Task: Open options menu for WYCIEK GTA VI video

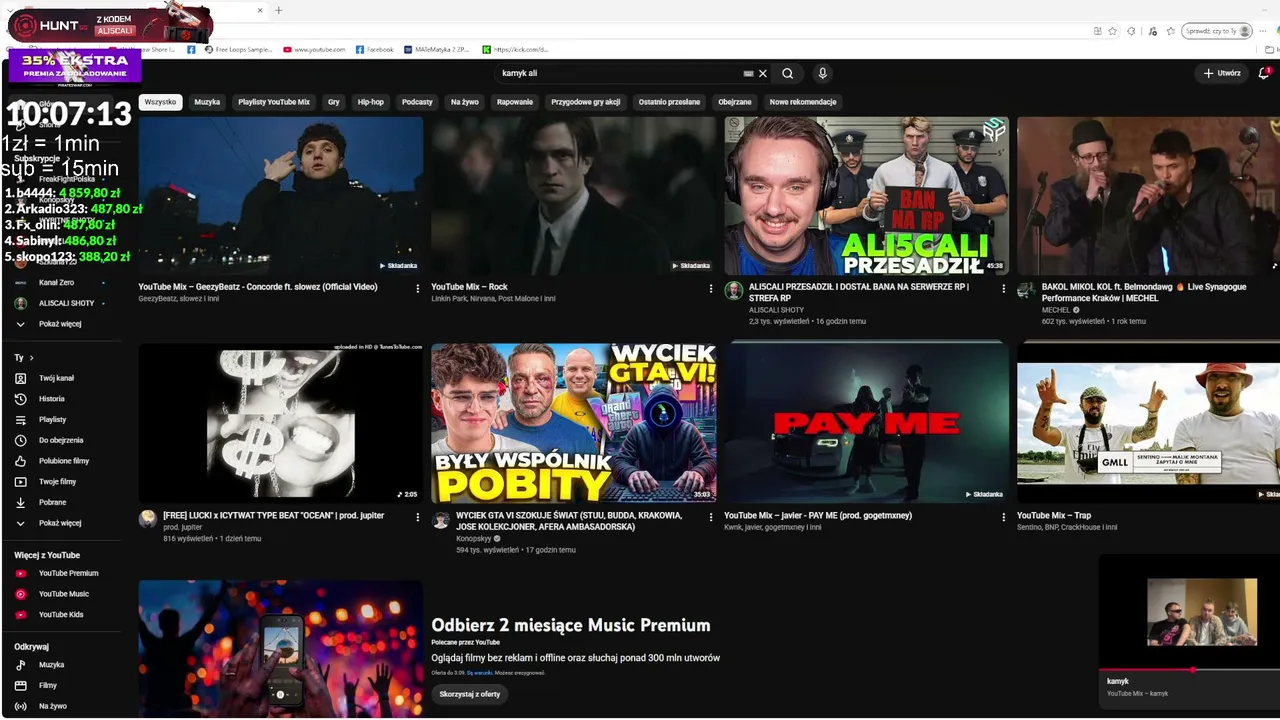Action: [711, 517]
